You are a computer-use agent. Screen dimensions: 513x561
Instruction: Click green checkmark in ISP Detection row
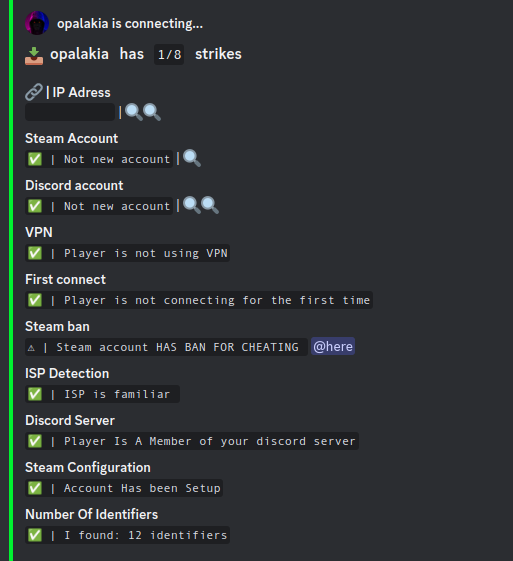pyautogui.click(x=35, y=394)
